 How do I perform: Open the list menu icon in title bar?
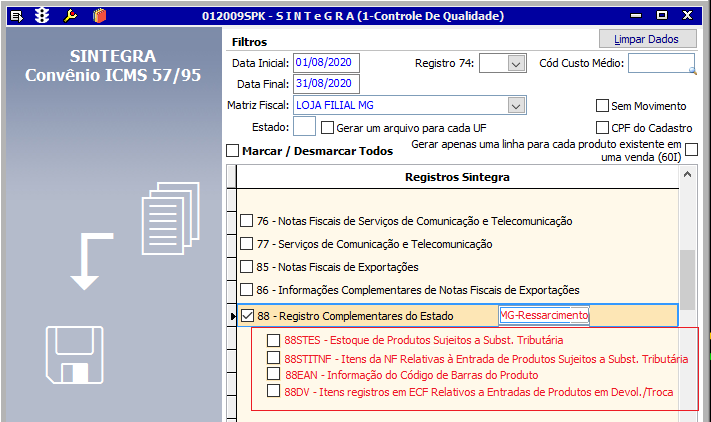tap(17, 16)
